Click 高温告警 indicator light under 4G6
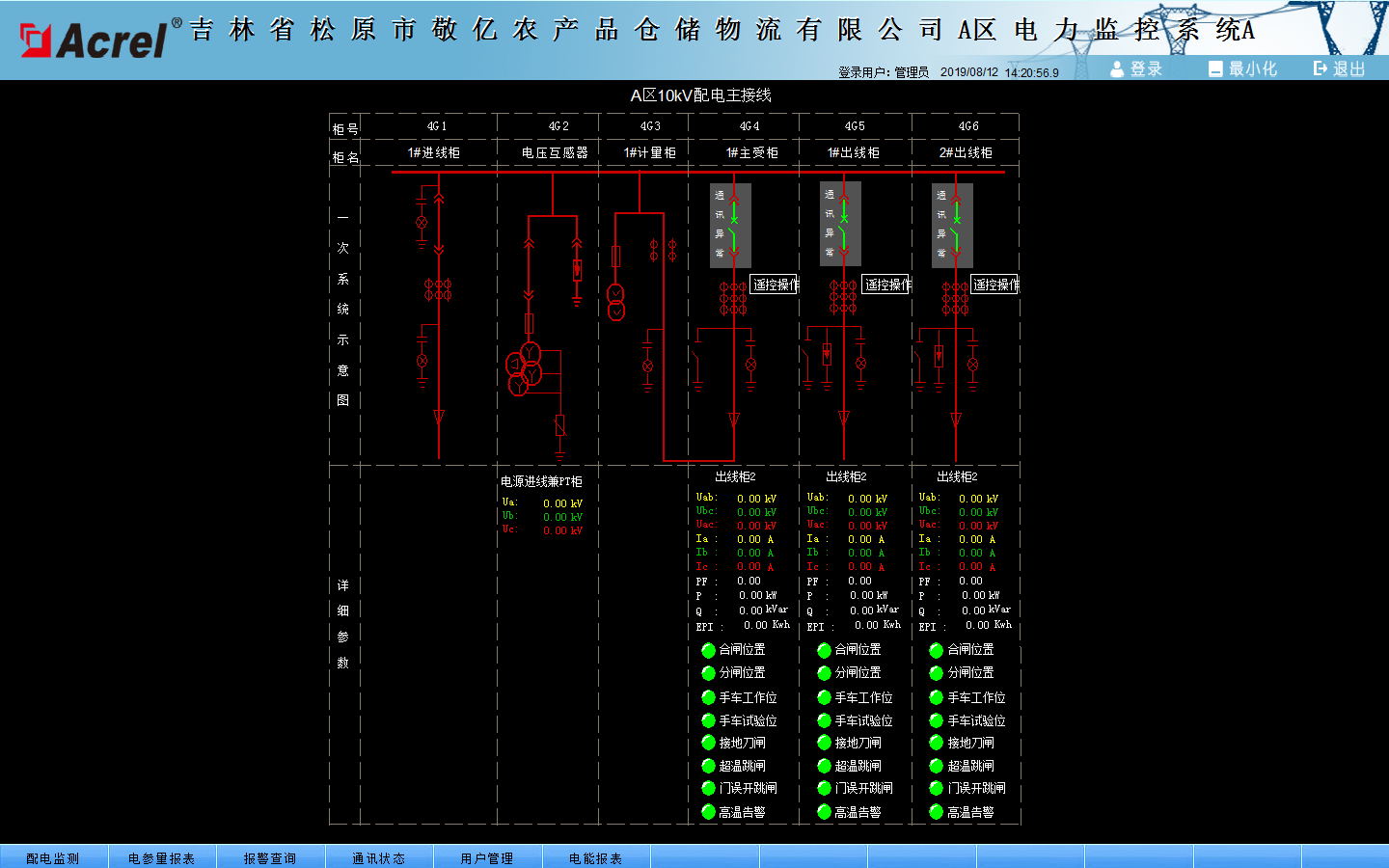1389x868 pixels. [x=936, y=812]
